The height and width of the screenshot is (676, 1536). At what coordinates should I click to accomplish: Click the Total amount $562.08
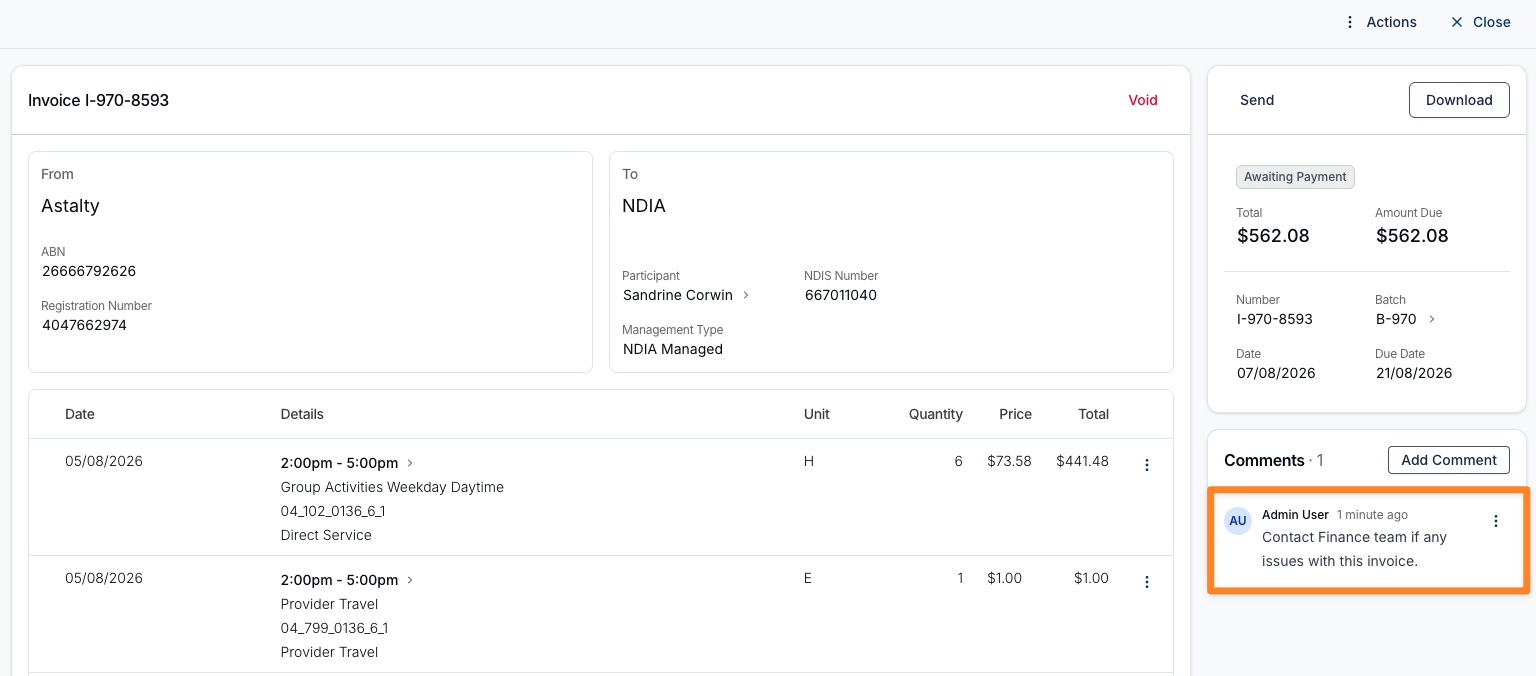(x=1273, y=236)
